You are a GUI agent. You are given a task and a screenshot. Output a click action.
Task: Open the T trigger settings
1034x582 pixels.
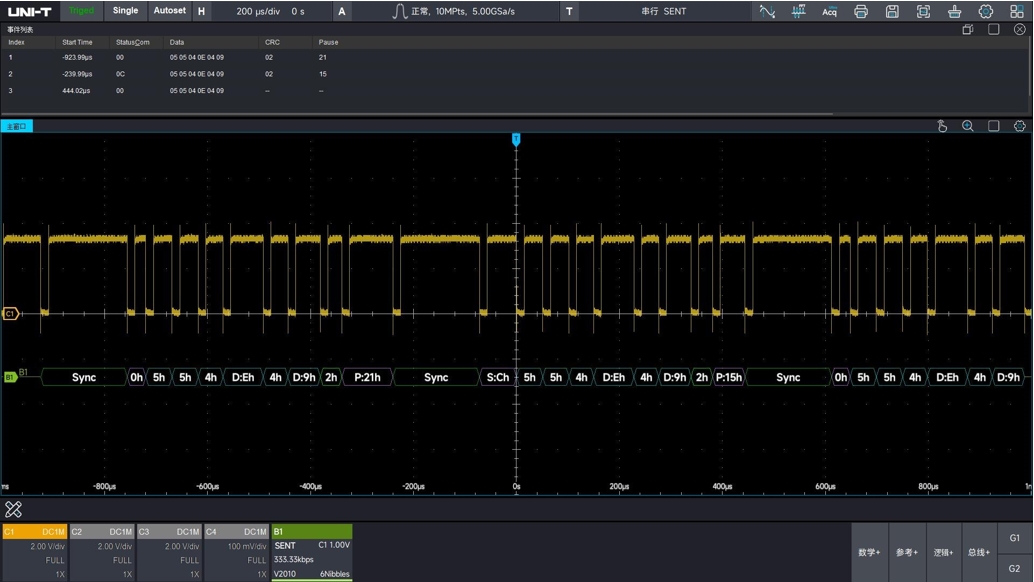tap(569, 11)
